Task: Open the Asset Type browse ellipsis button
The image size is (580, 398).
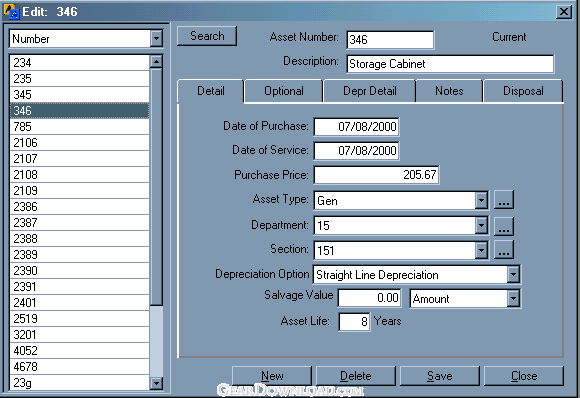Action: (x=504, y=200)
